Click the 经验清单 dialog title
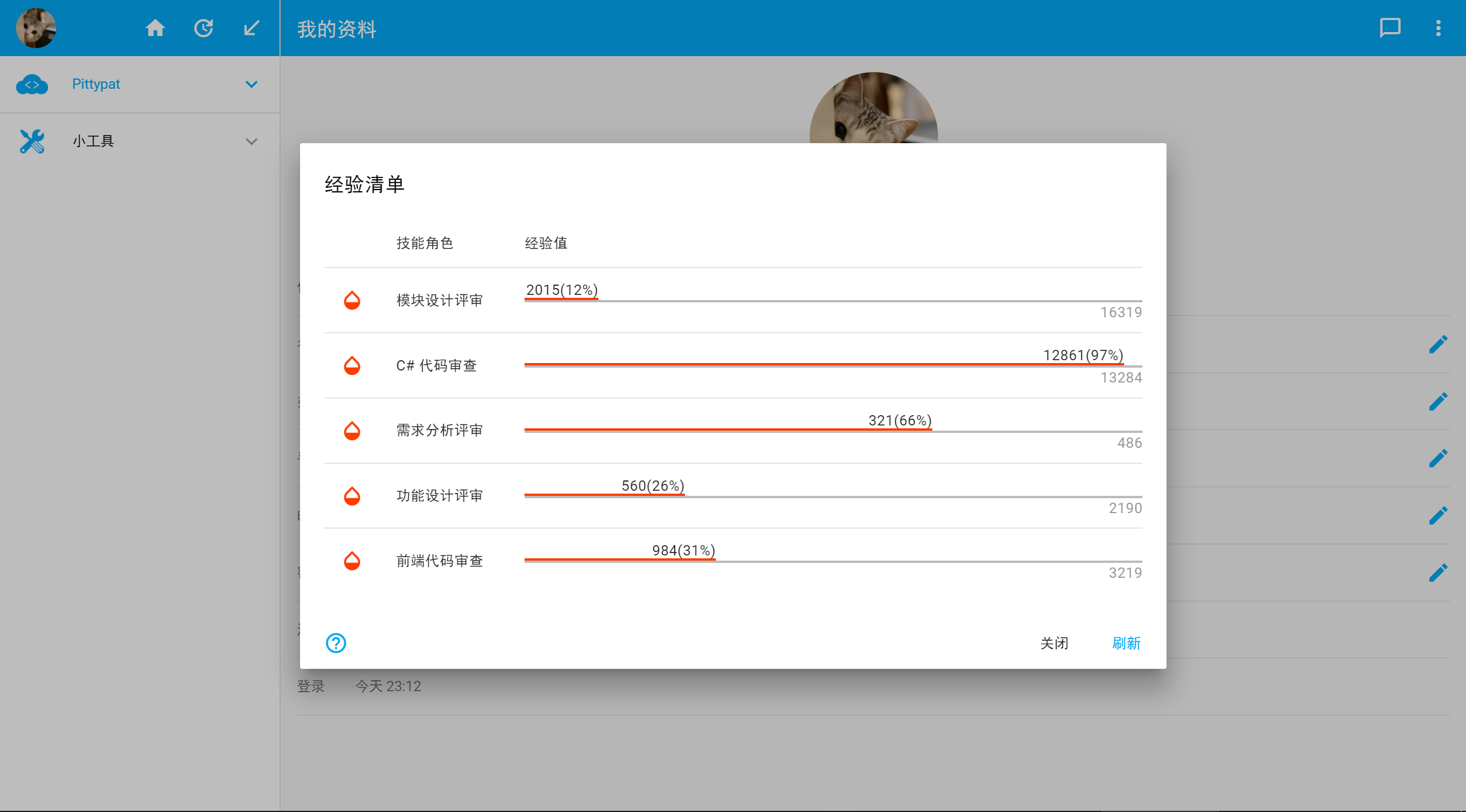The width and height of the screenshot is (1466, 812). point(365,184)
